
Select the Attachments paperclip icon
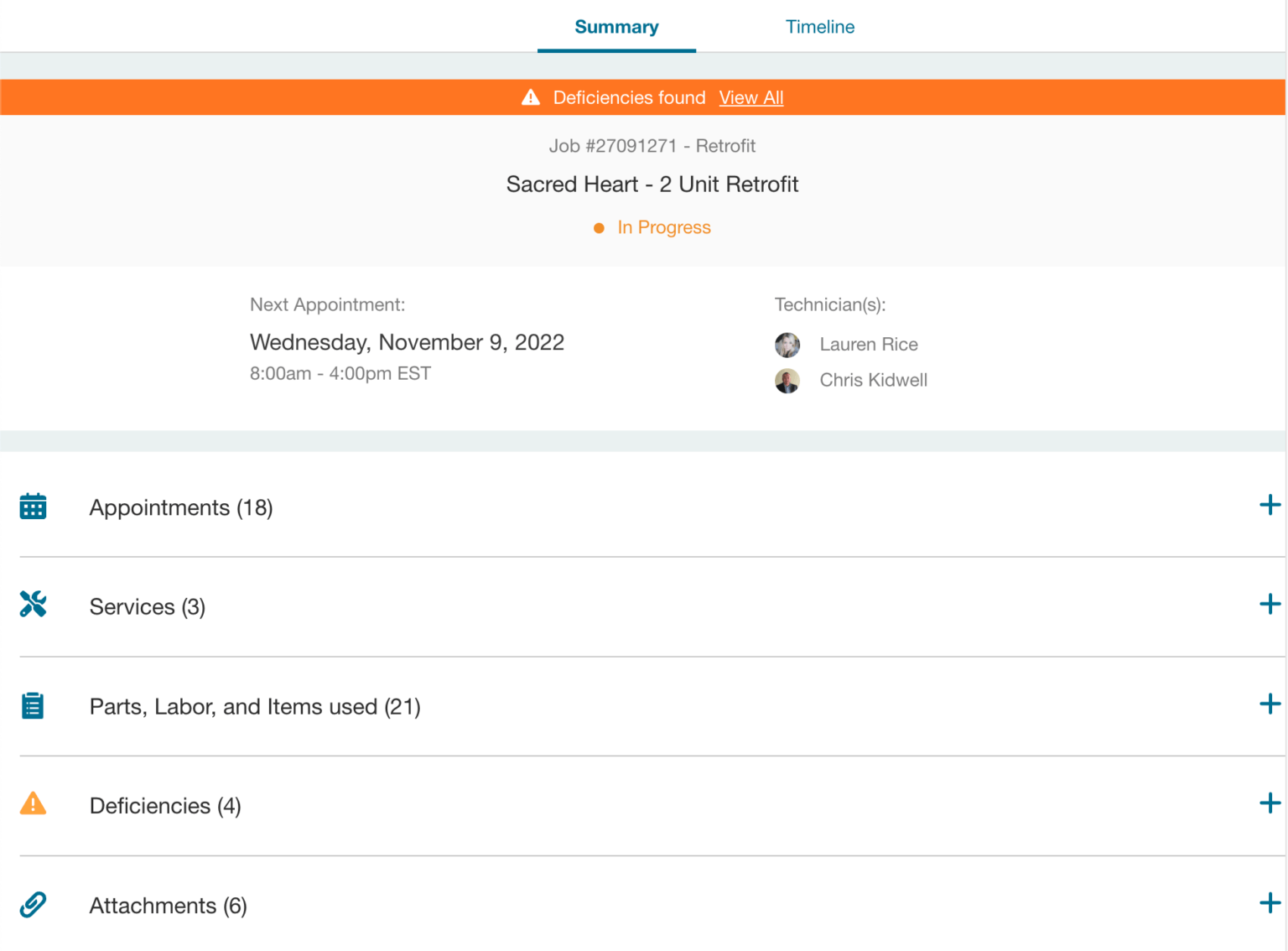[x=33, y=904]
